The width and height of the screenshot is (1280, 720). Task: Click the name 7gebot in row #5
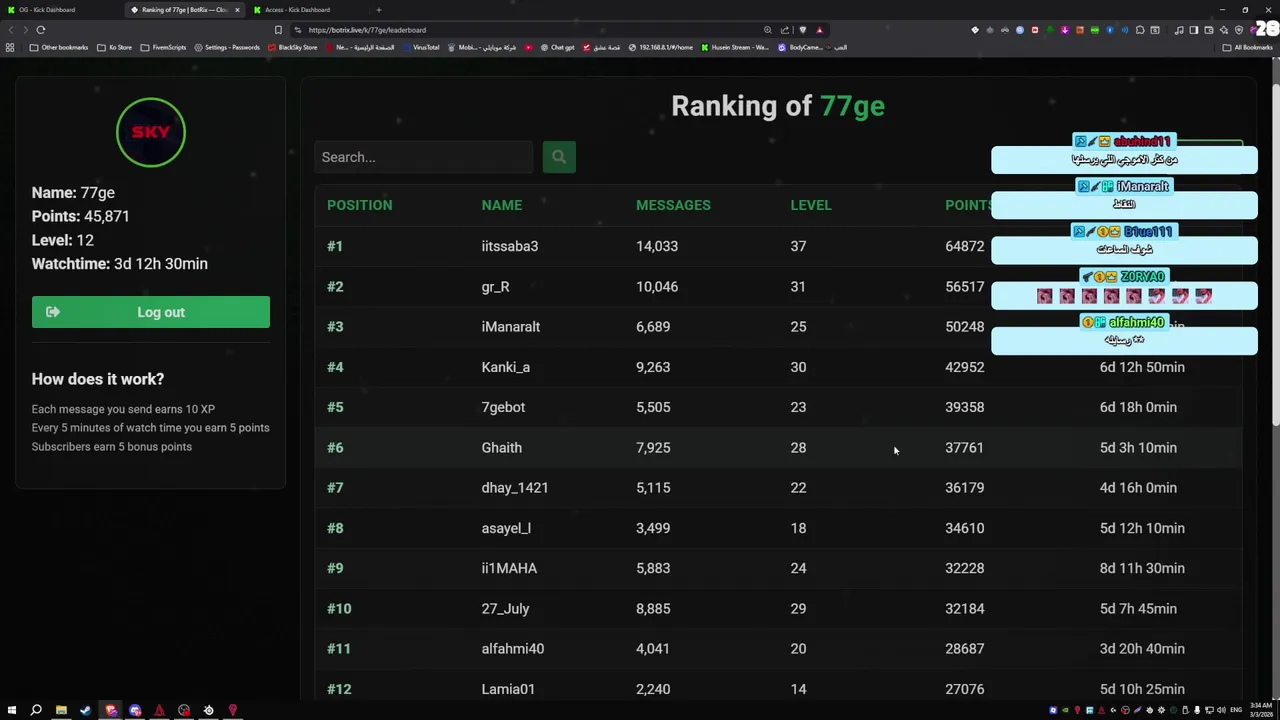click(x=503, y=407)
